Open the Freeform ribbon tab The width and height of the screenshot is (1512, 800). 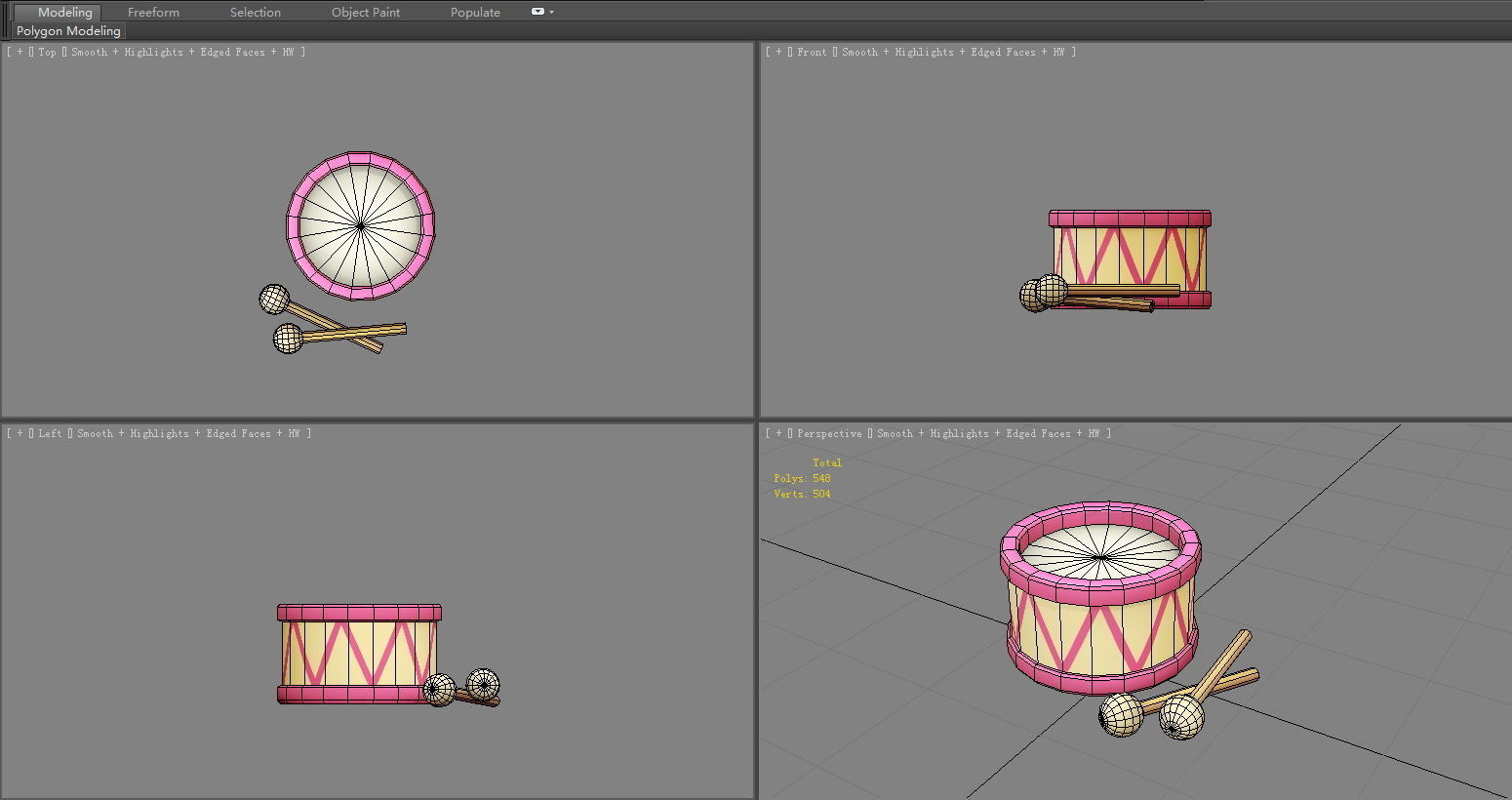[x=153, y=12]
